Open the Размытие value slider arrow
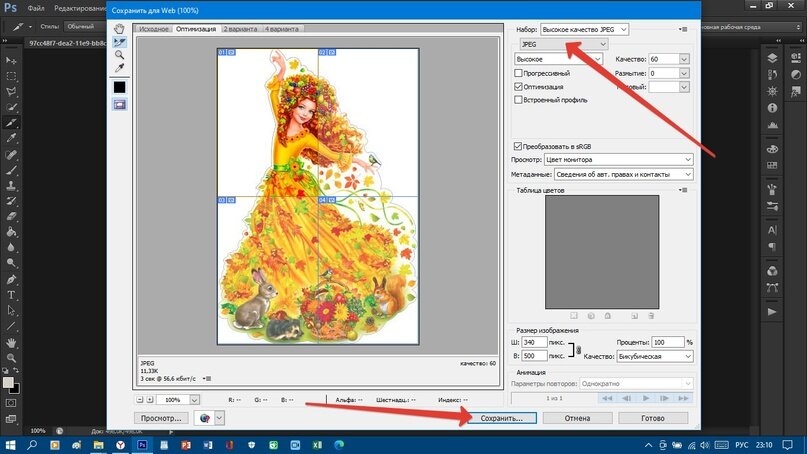This screenshot has height=454, width=807. pos(684,73)
